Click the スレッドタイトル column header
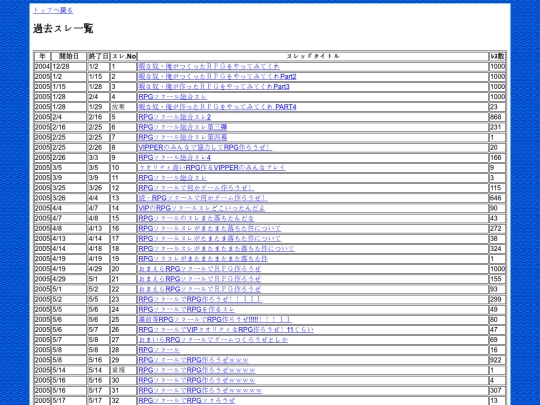The image size is (540, 405). click(313, 56)
